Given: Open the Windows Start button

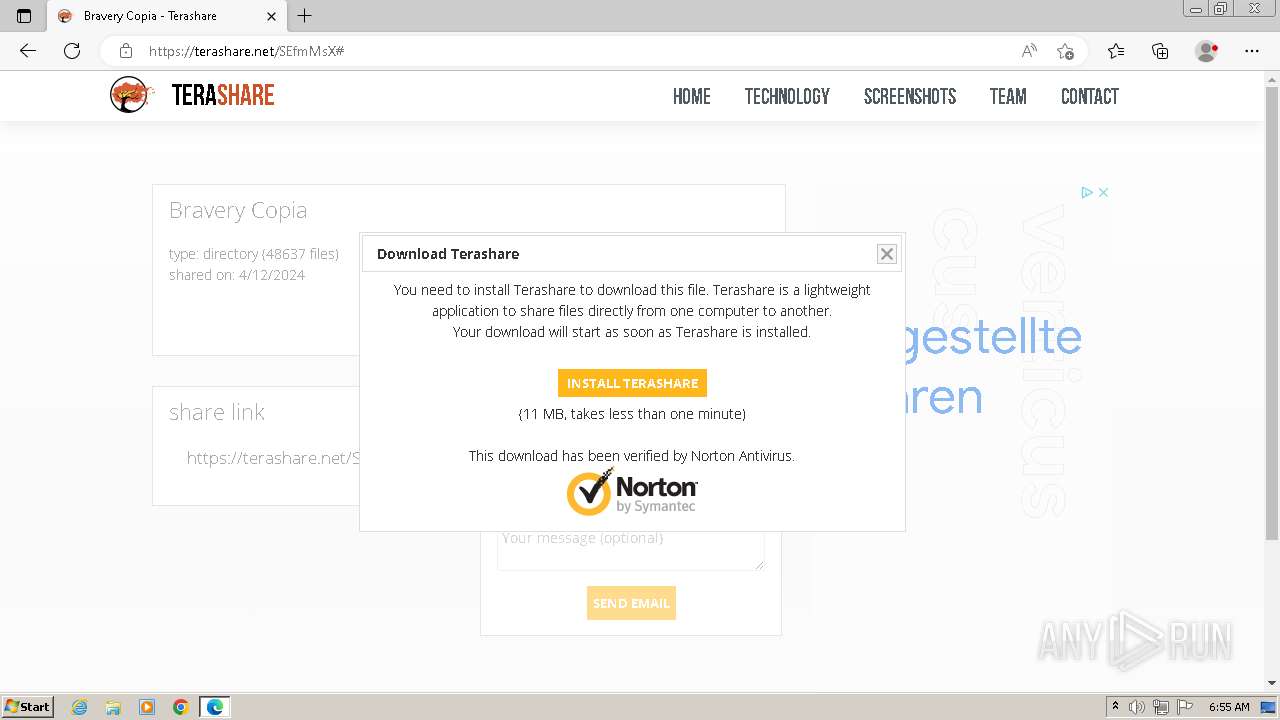Looking at the screenshot, I should [28, 707].
